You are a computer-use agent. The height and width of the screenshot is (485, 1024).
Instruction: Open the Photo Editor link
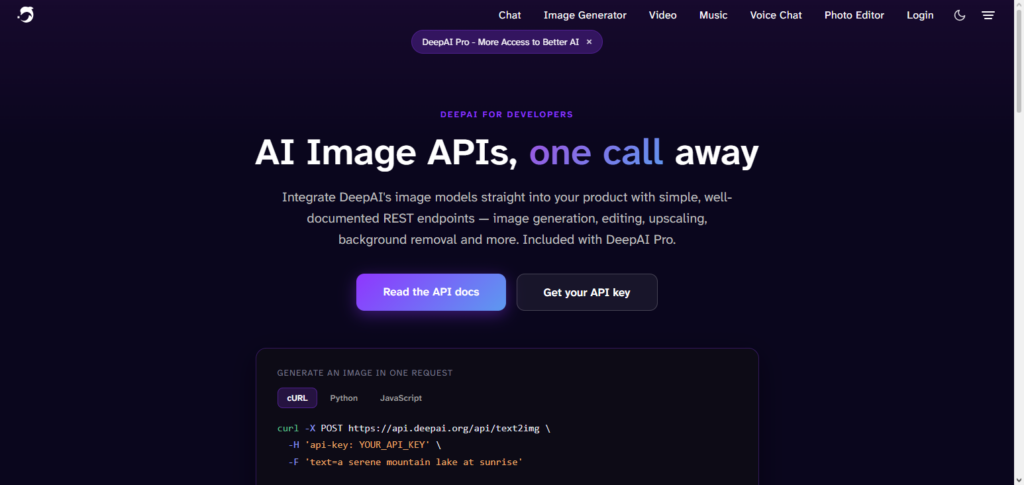854,15
